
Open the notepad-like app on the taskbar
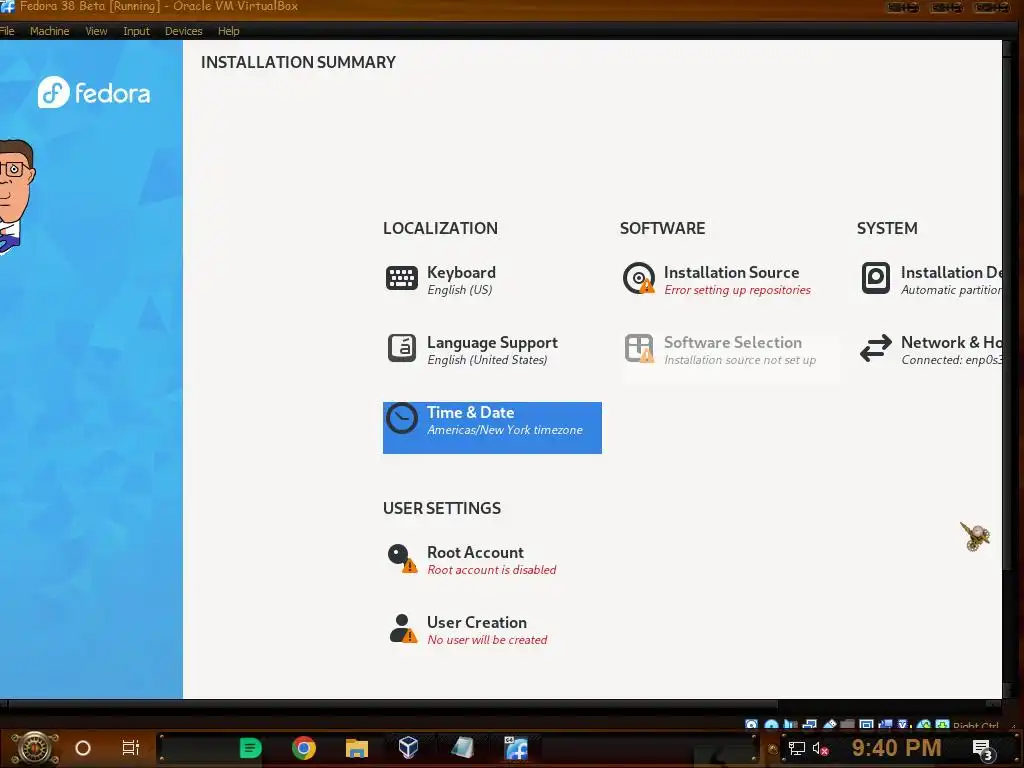tap(462, 748)
